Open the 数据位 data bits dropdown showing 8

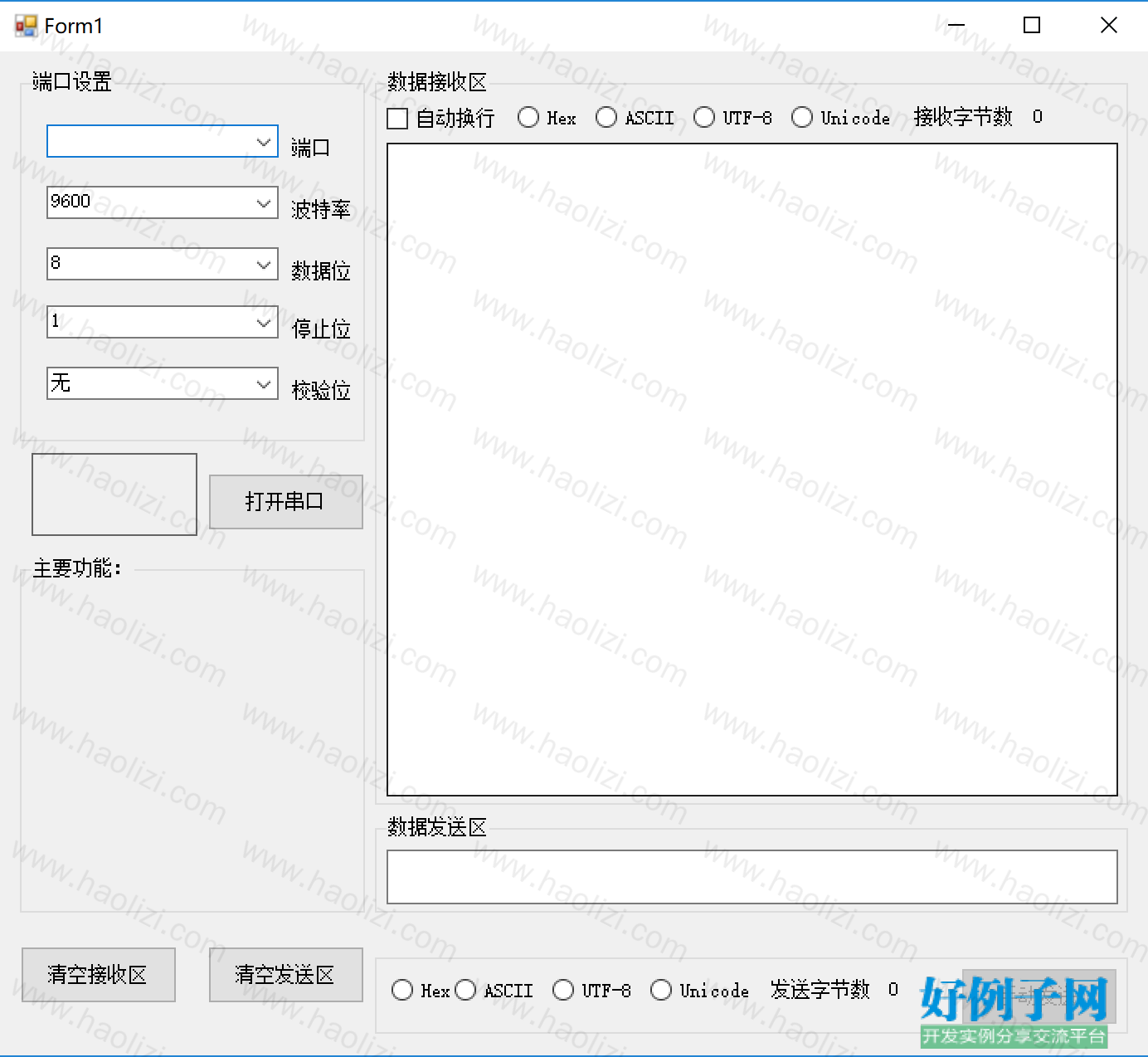pyautogui.click(x=163, y=264)
